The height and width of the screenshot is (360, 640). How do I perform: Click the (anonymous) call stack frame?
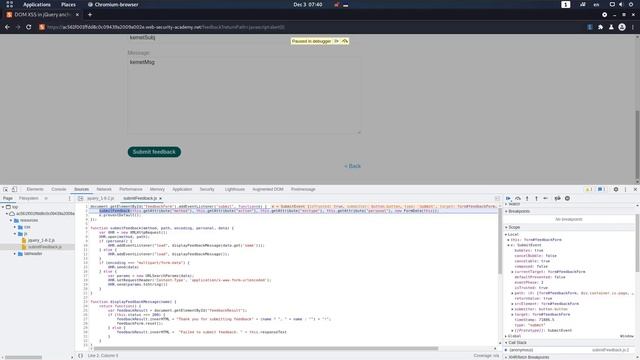point(521,350)
